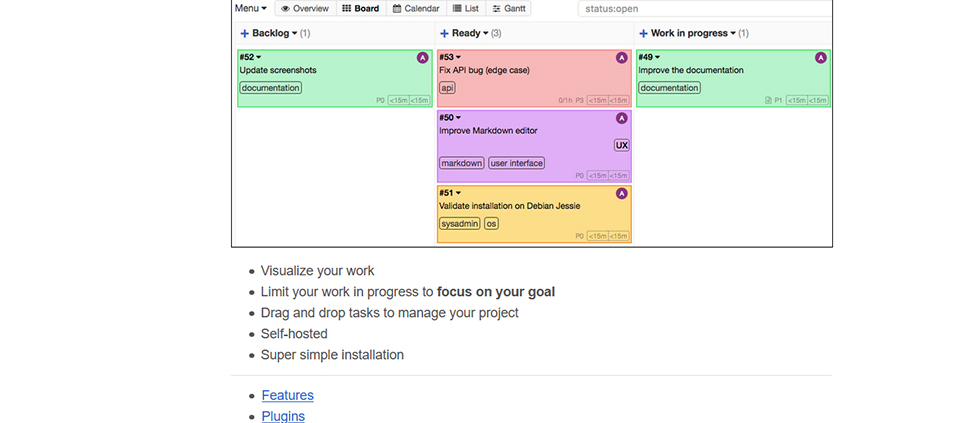The image size is (953, 423).
Task: Add a task using Ready column plus icon
Action: (444, 33)
